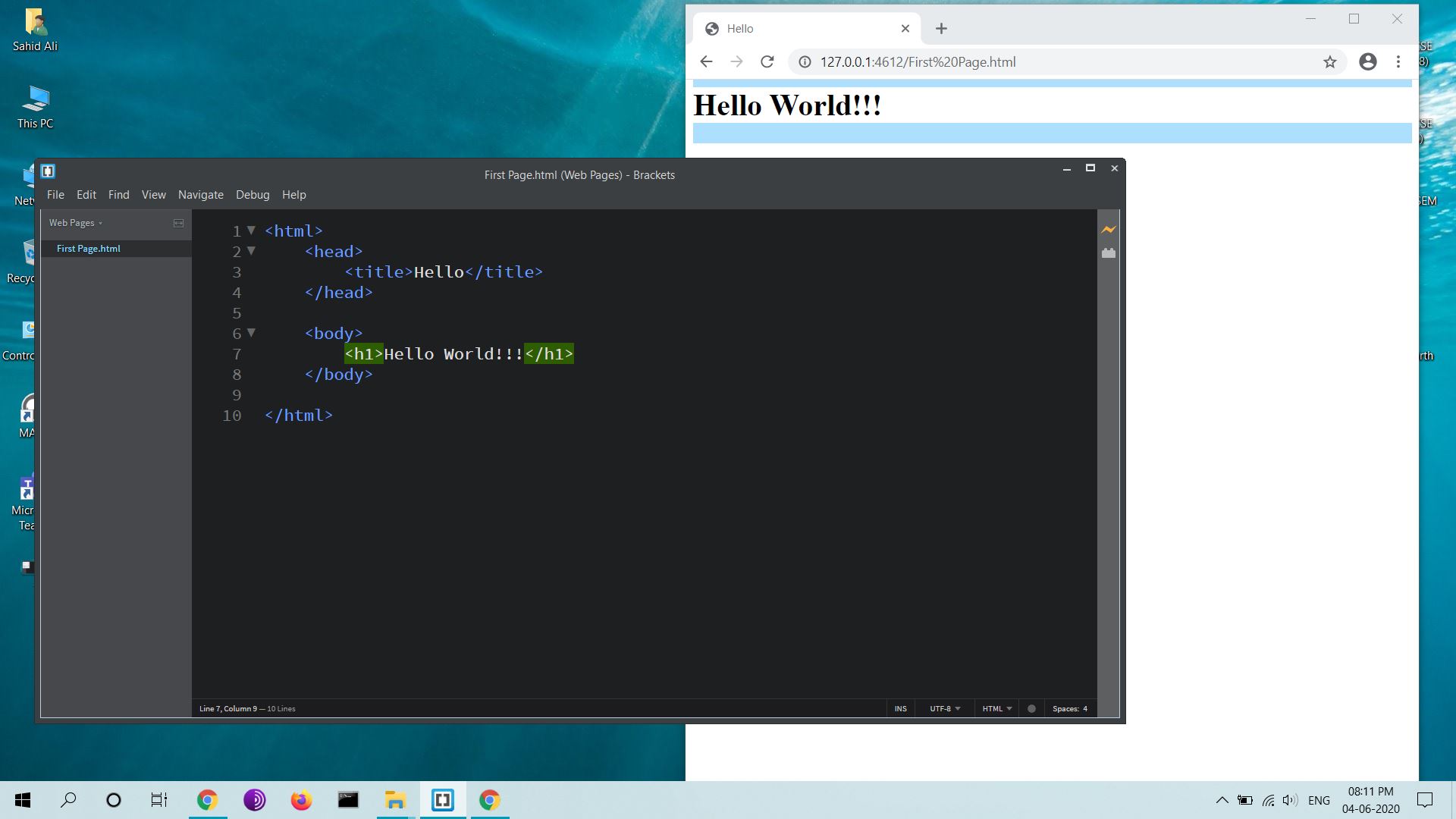
Task: Select the Brackets icon on the taskbar
Action: [442, 800]
